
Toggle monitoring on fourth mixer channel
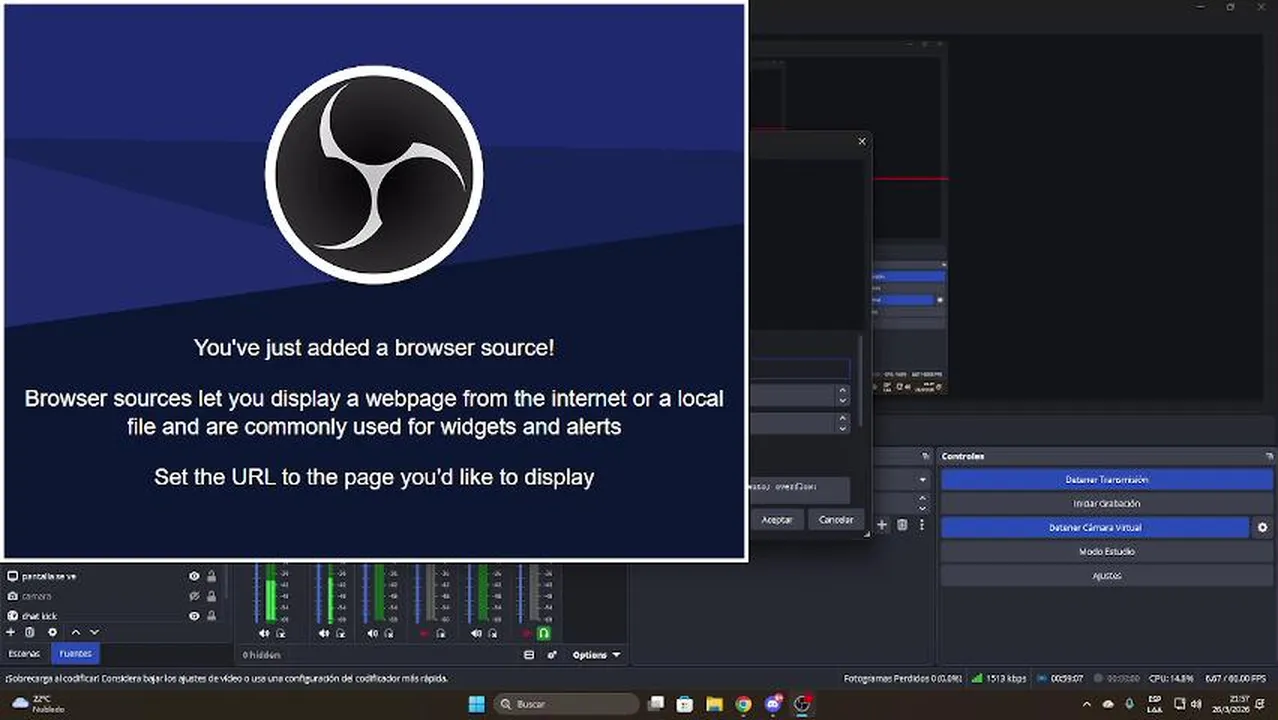[441, 634]
